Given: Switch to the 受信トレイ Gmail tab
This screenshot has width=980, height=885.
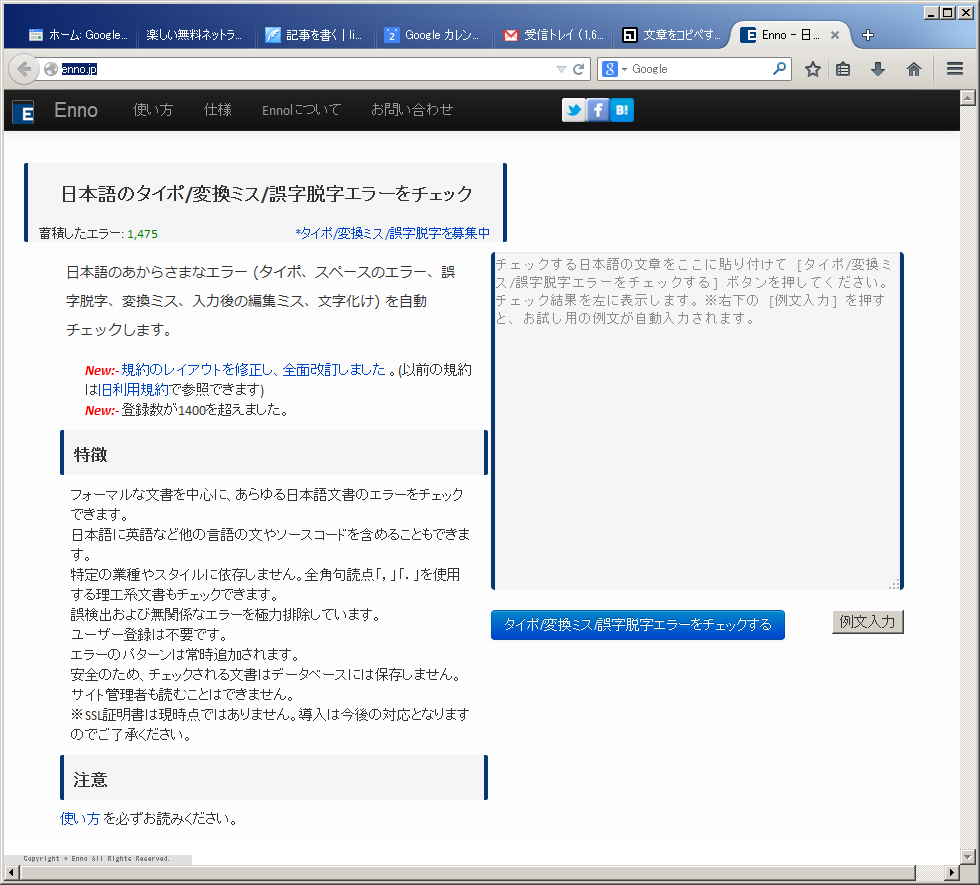Looking at the screenshot, I should [554, 35].
